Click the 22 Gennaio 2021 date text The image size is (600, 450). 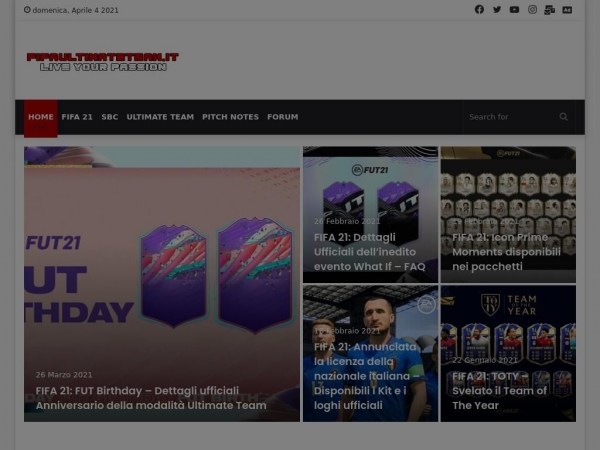pyautogui.click(x=484, y=360)
